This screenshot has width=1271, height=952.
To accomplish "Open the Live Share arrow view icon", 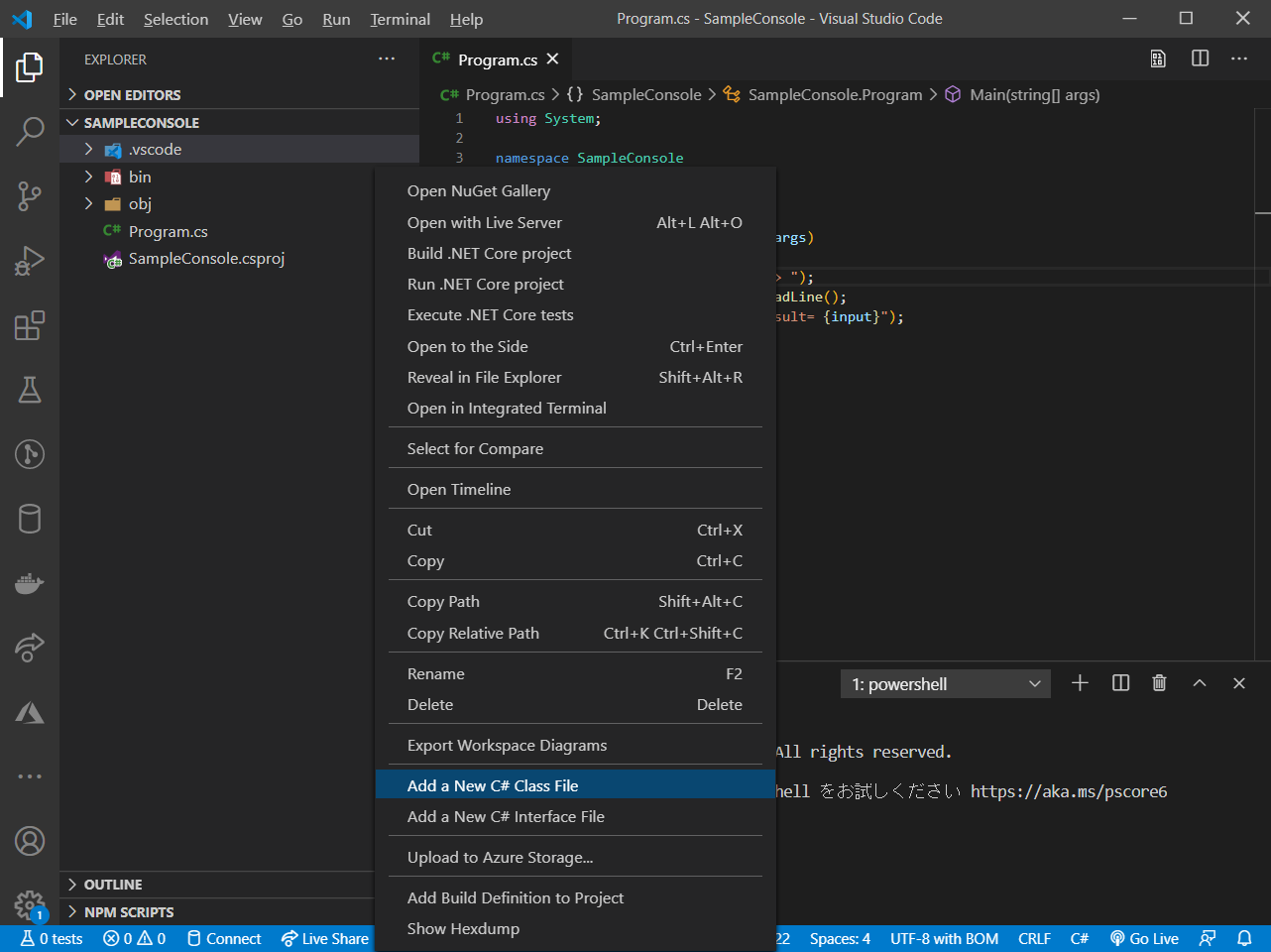I will click(30, 648).
